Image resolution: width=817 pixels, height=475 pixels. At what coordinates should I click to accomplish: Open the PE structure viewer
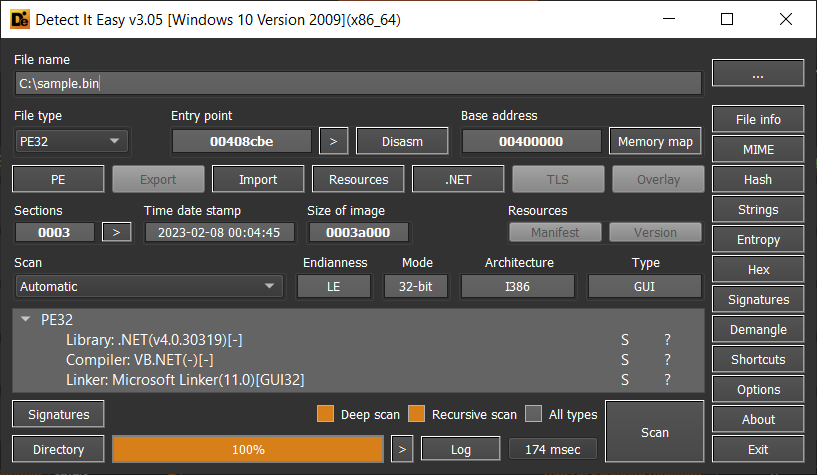[58, 180]
